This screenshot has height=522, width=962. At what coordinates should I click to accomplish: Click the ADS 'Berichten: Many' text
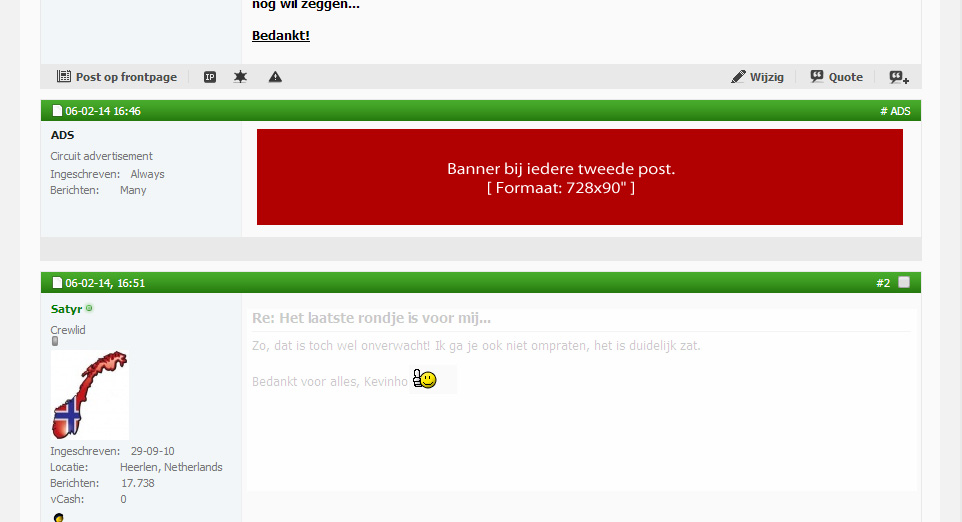(x=98, y=190)
